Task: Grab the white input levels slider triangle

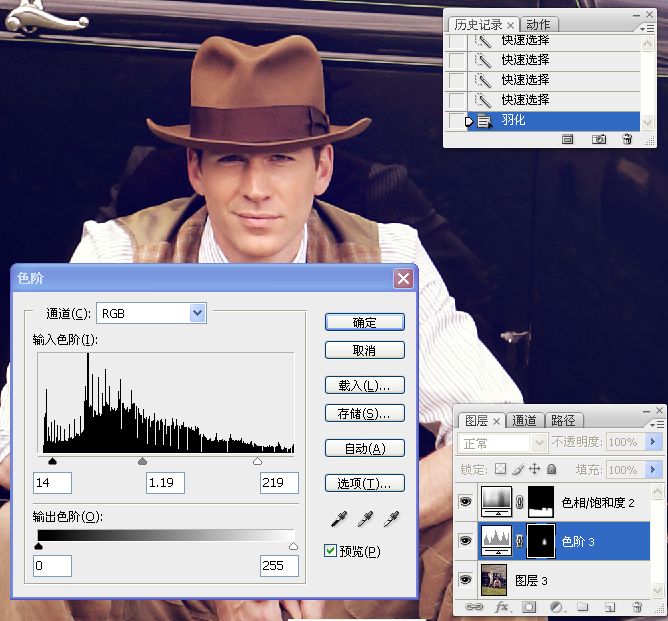Action: click(257, 461)
